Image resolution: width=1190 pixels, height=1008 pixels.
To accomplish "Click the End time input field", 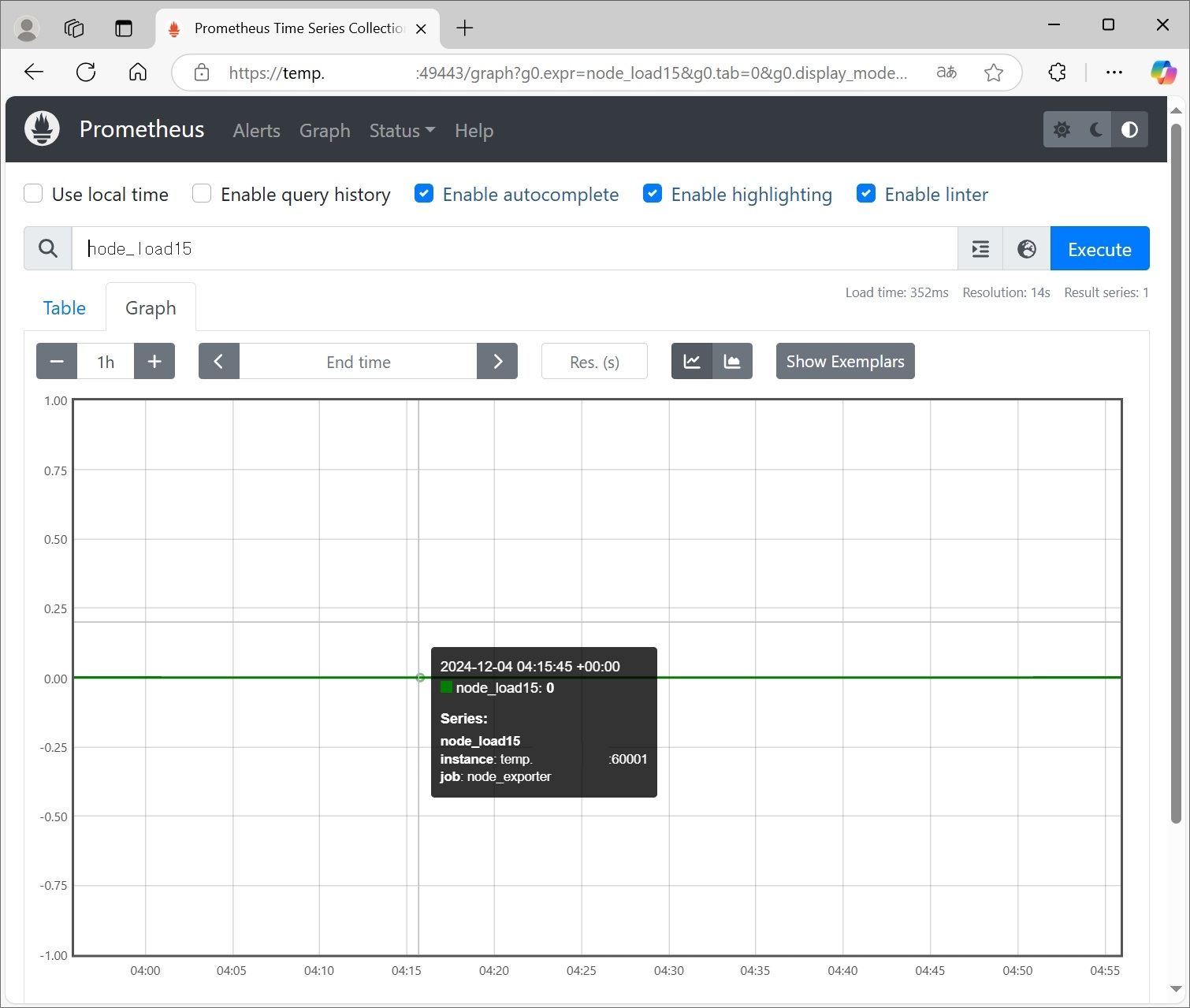I will pyautogui.click(x=359, y=362).
